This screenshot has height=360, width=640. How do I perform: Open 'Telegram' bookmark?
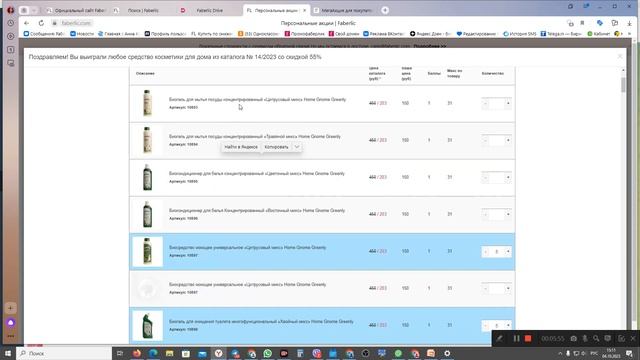[561, 34]
